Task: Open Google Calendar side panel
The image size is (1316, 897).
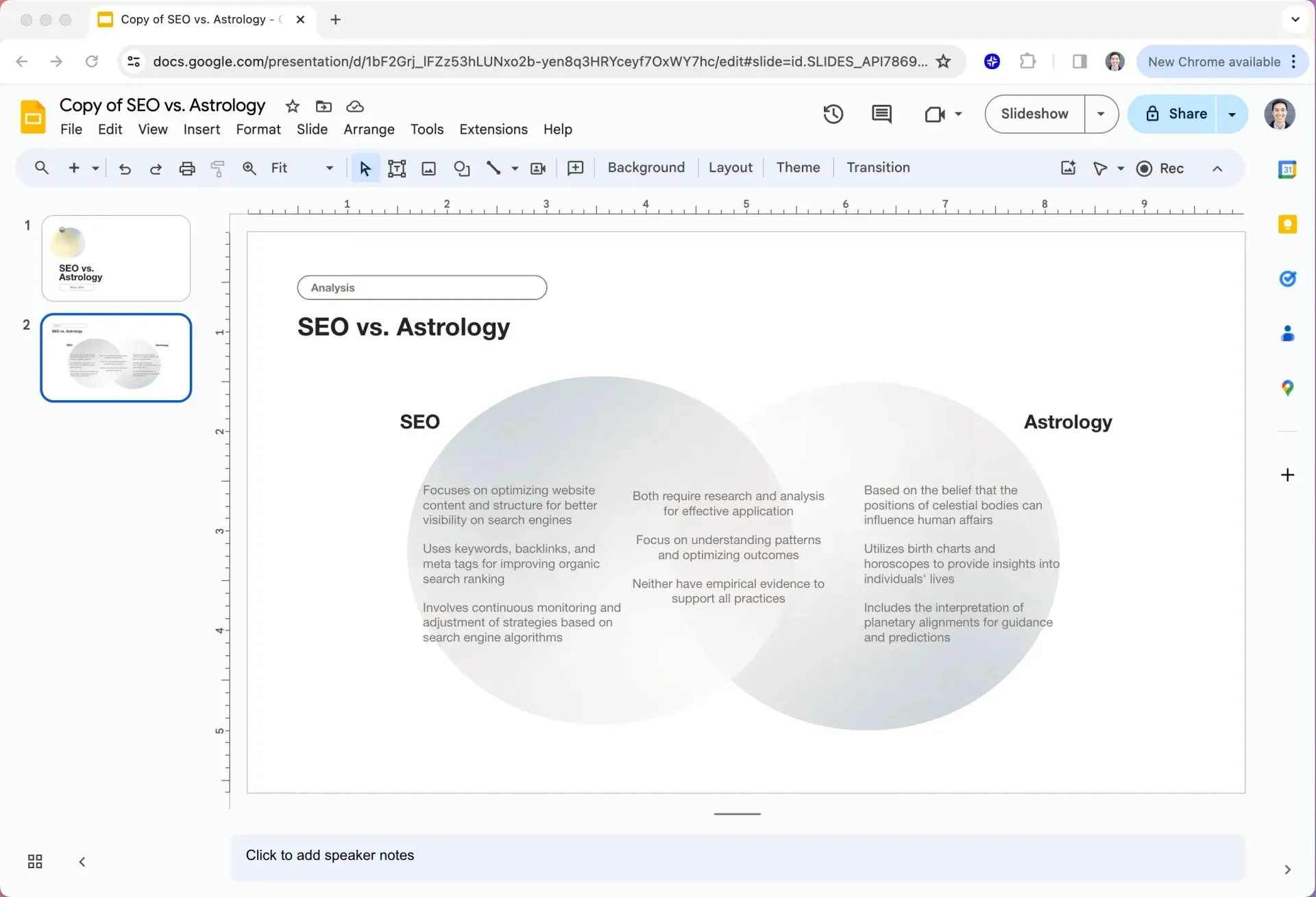Action: click(x=1287, y=169)
